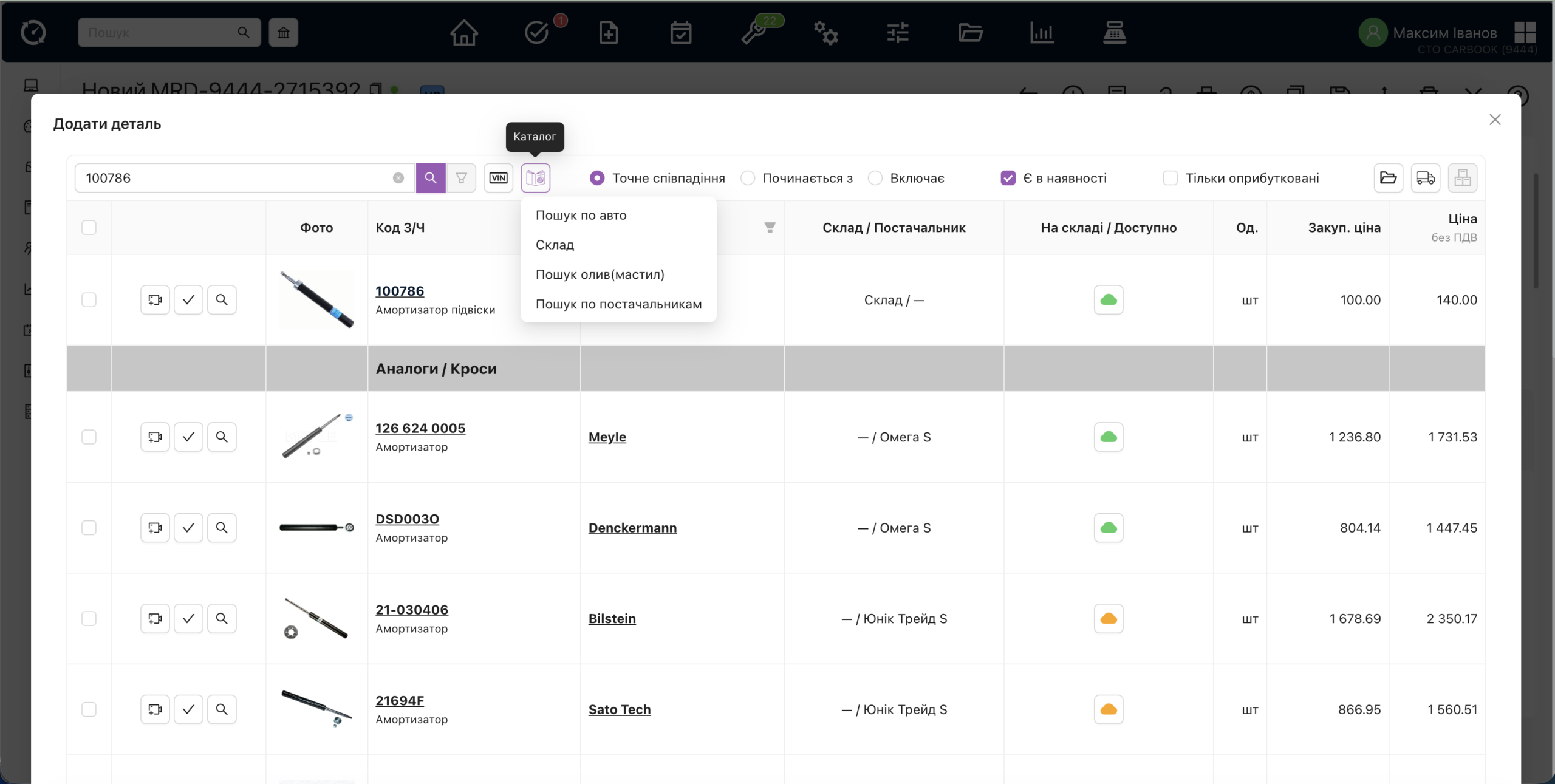Open the Sato Tech brand link

coord(619,709)
